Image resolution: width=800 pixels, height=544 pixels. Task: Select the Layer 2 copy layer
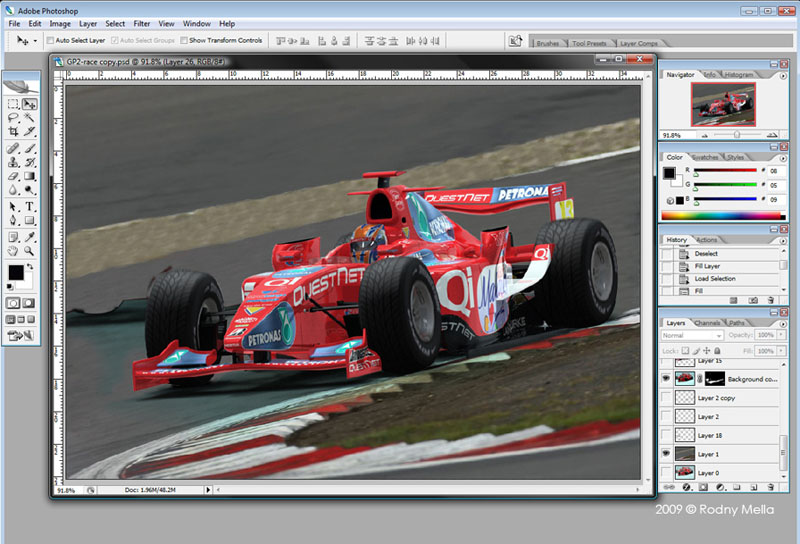tap(715, 398)
